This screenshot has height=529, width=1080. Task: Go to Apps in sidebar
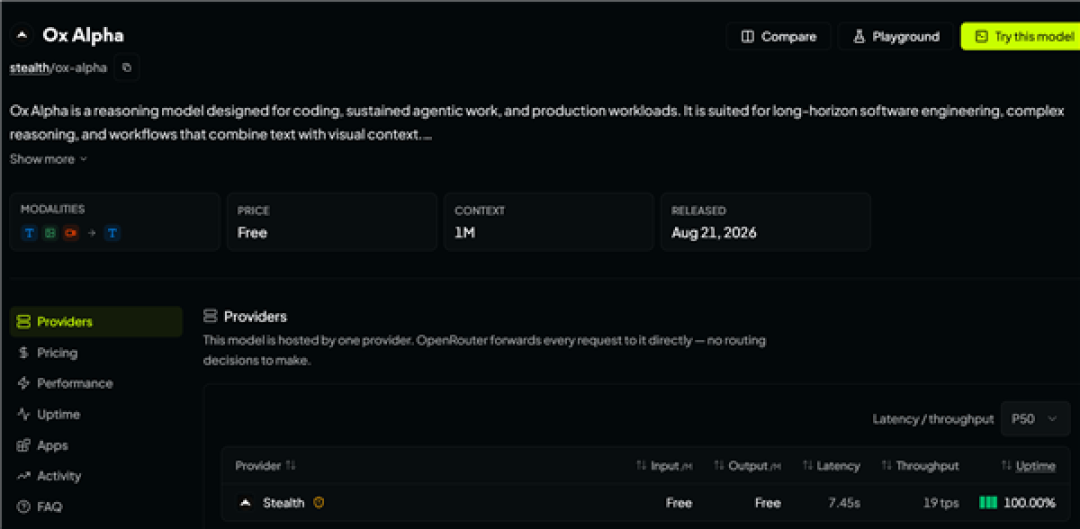[96, 445]
